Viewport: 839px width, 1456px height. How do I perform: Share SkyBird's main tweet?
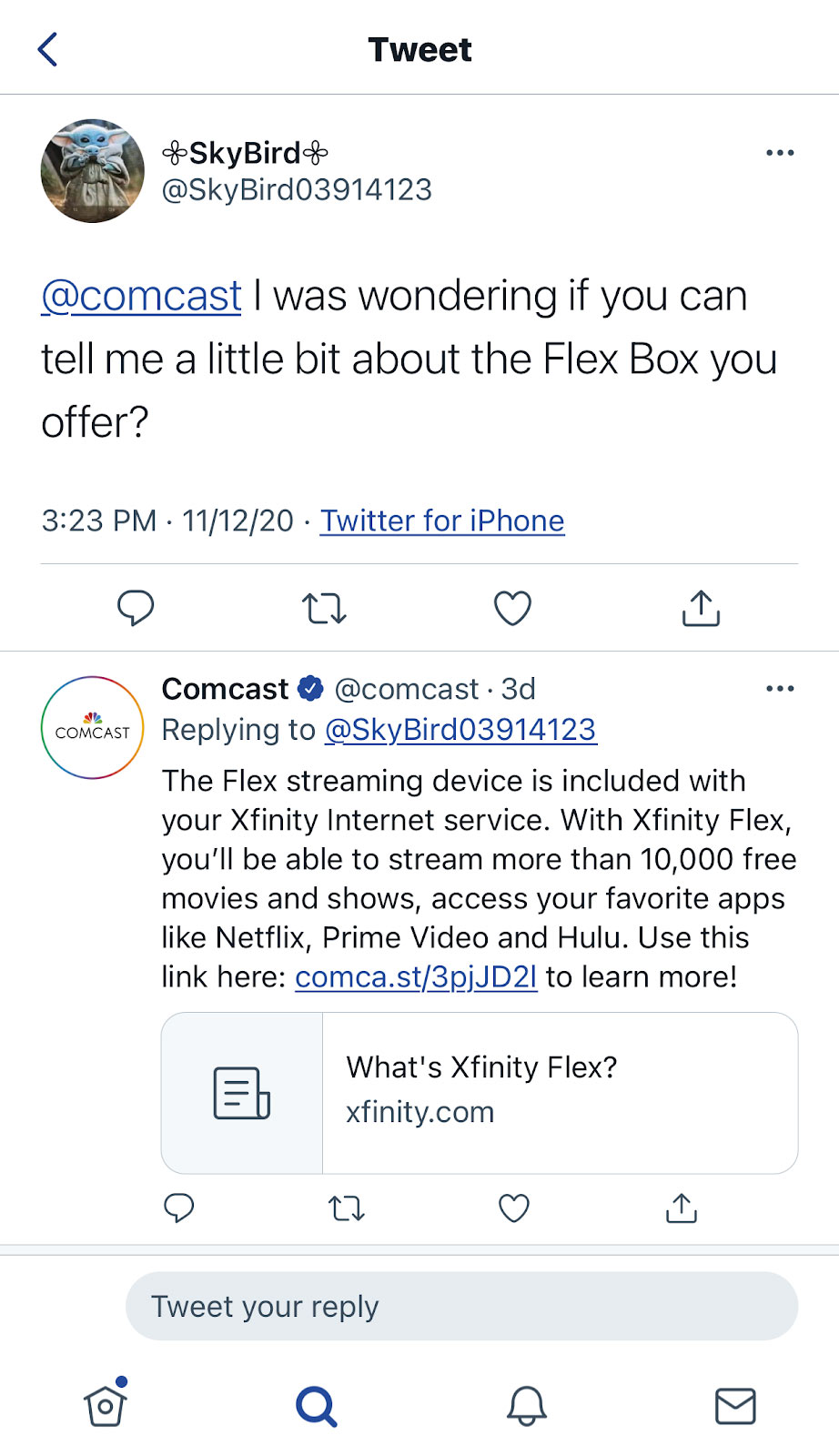coord(701,608)
